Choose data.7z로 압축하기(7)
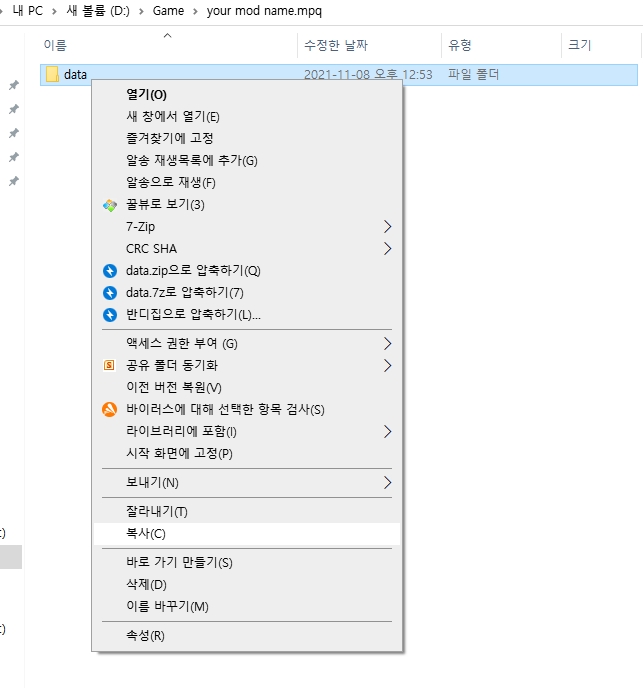This screenshot has height=688, width=643. (247, 293)
